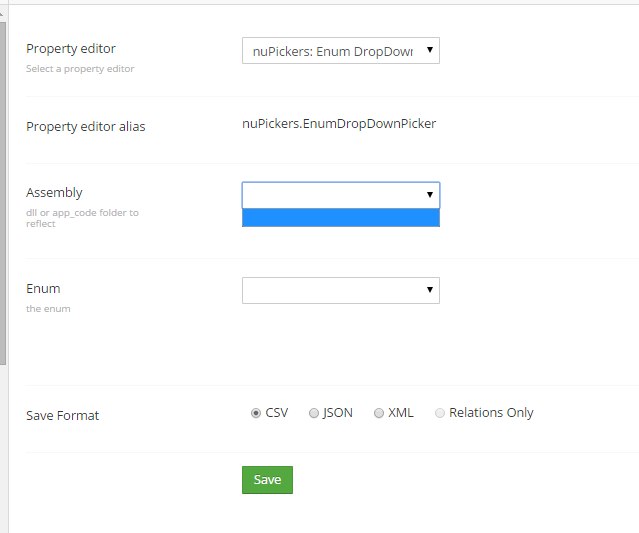Click the Save Format label

62,415
